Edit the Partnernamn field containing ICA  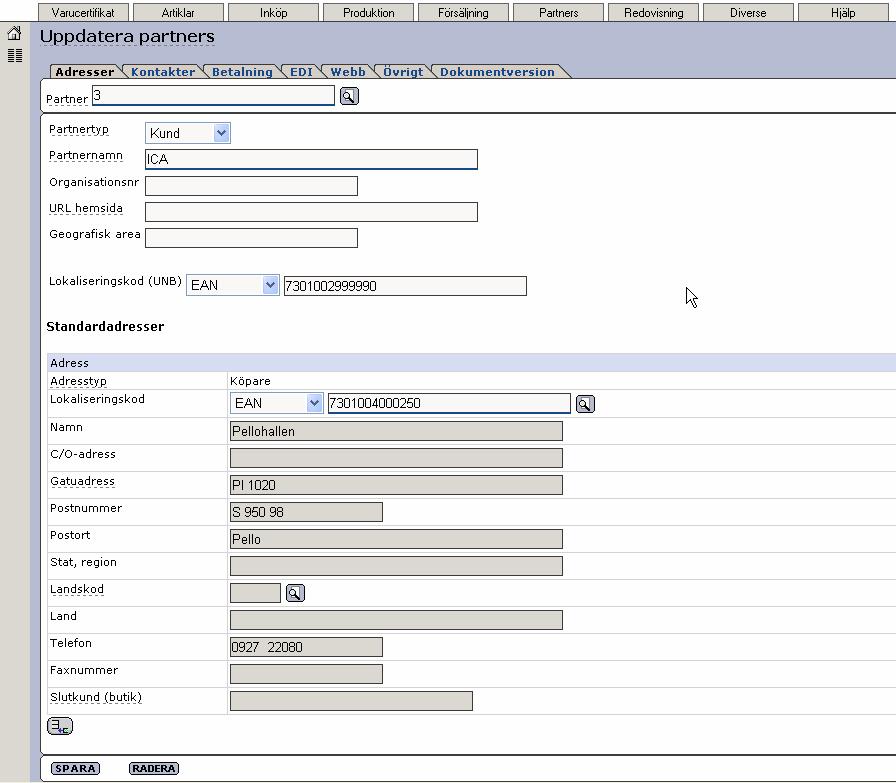click(x=311, y=159)
